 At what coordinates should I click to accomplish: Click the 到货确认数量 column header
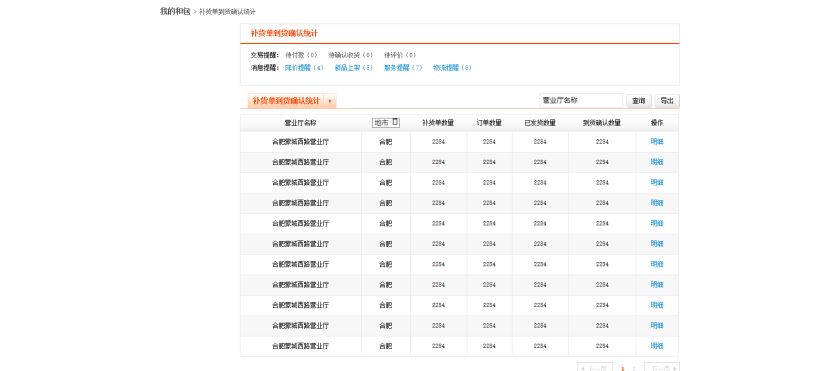pyautogui.click(x=602, y=123)
